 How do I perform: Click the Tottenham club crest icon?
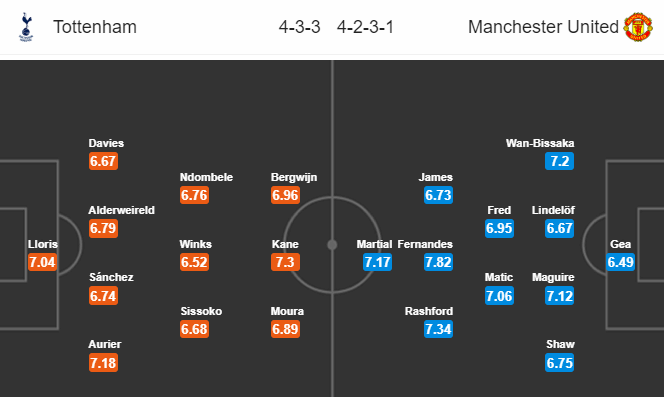pyautogui.click(x=26, y=27)
